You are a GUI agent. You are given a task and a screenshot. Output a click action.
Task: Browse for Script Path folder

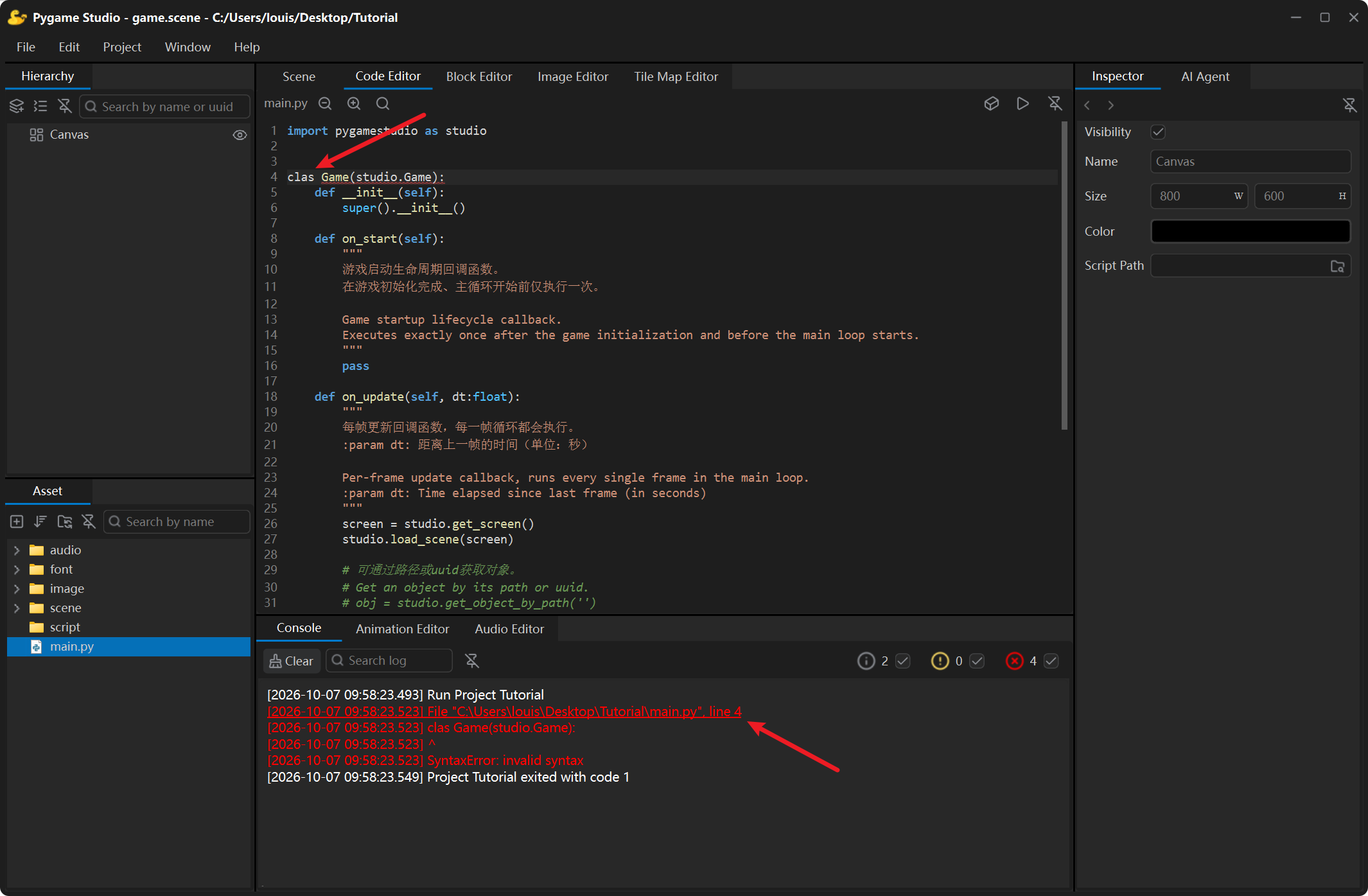1338,266
